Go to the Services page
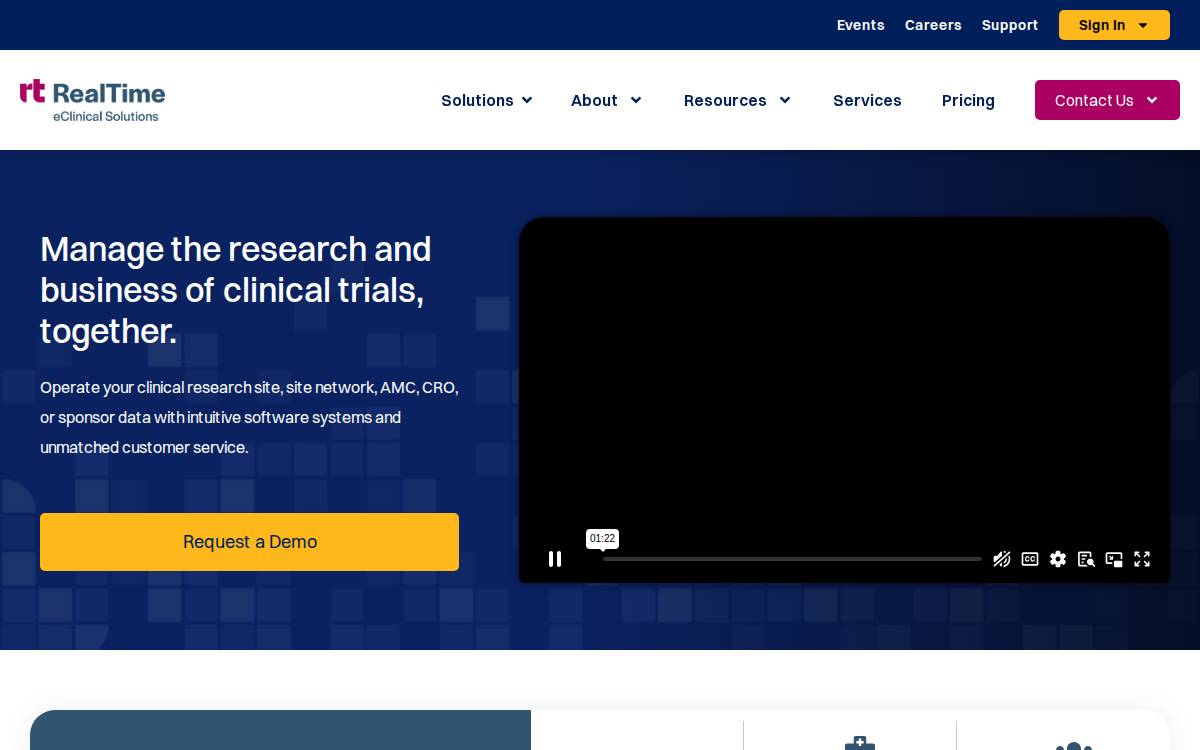 click(867, 100)
